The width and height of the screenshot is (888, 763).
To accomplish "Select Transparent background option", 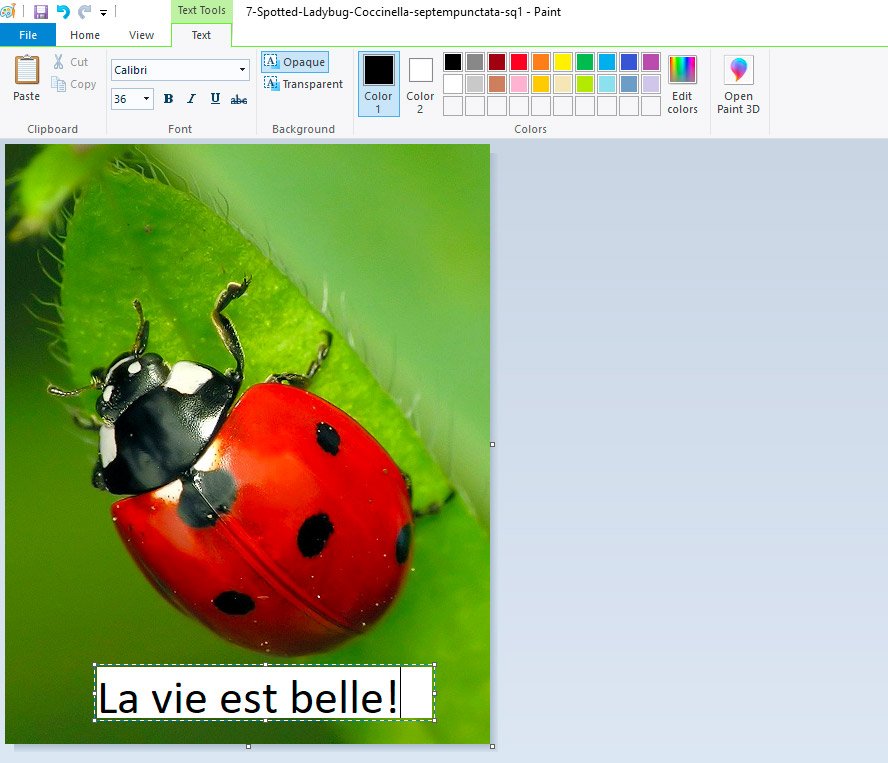I will [x=304, y=84].
